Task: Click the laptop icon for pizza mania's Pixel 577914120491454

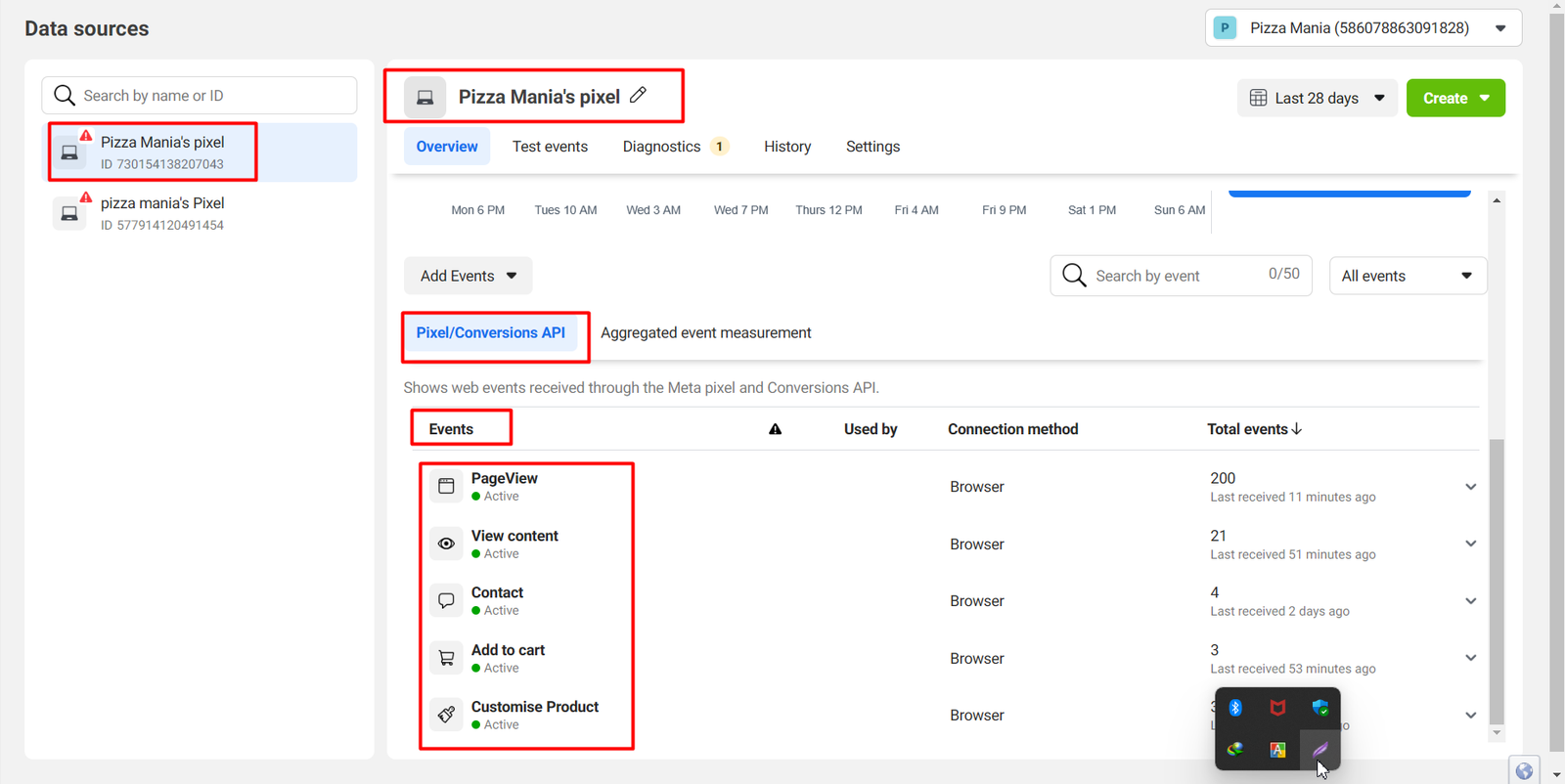Action: [x=69, y=213]
